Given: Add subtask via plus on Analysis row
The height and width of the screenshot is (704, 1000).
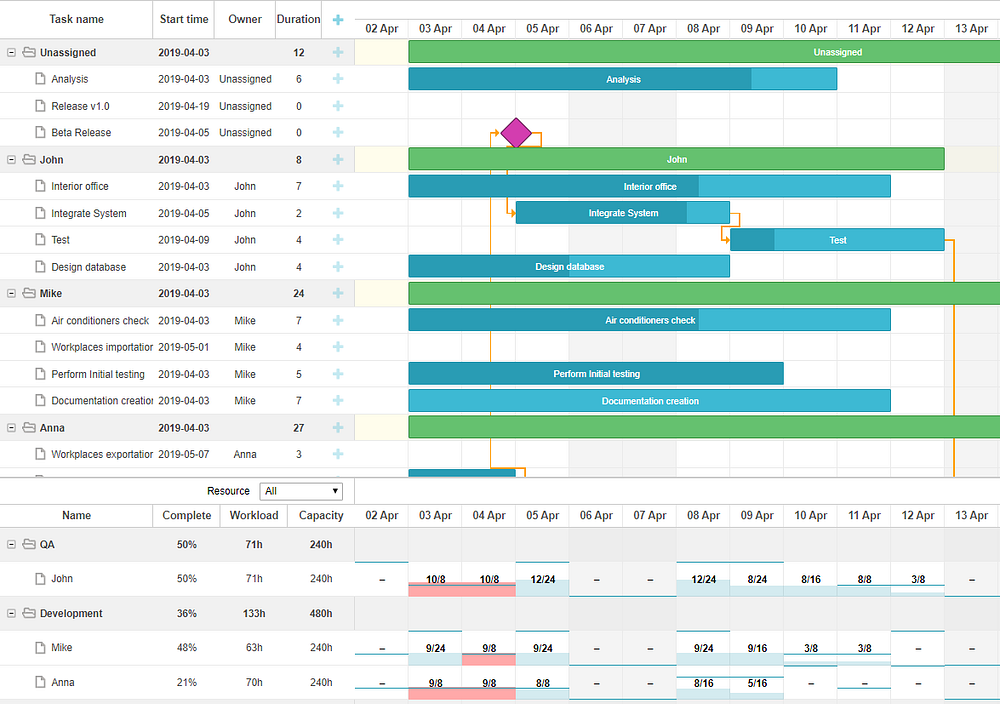Looking at the screenshot, I should (x=338, y=79).
